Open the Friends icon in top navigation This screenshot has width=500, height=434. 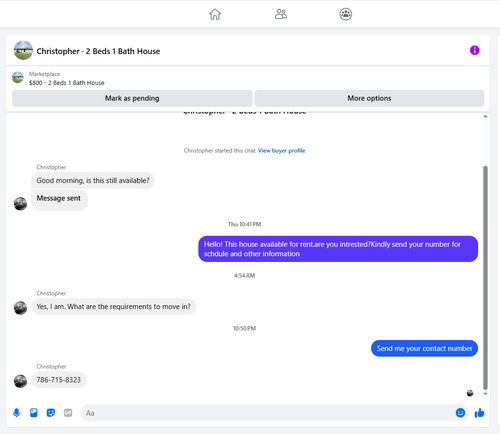tap(281, 14)
